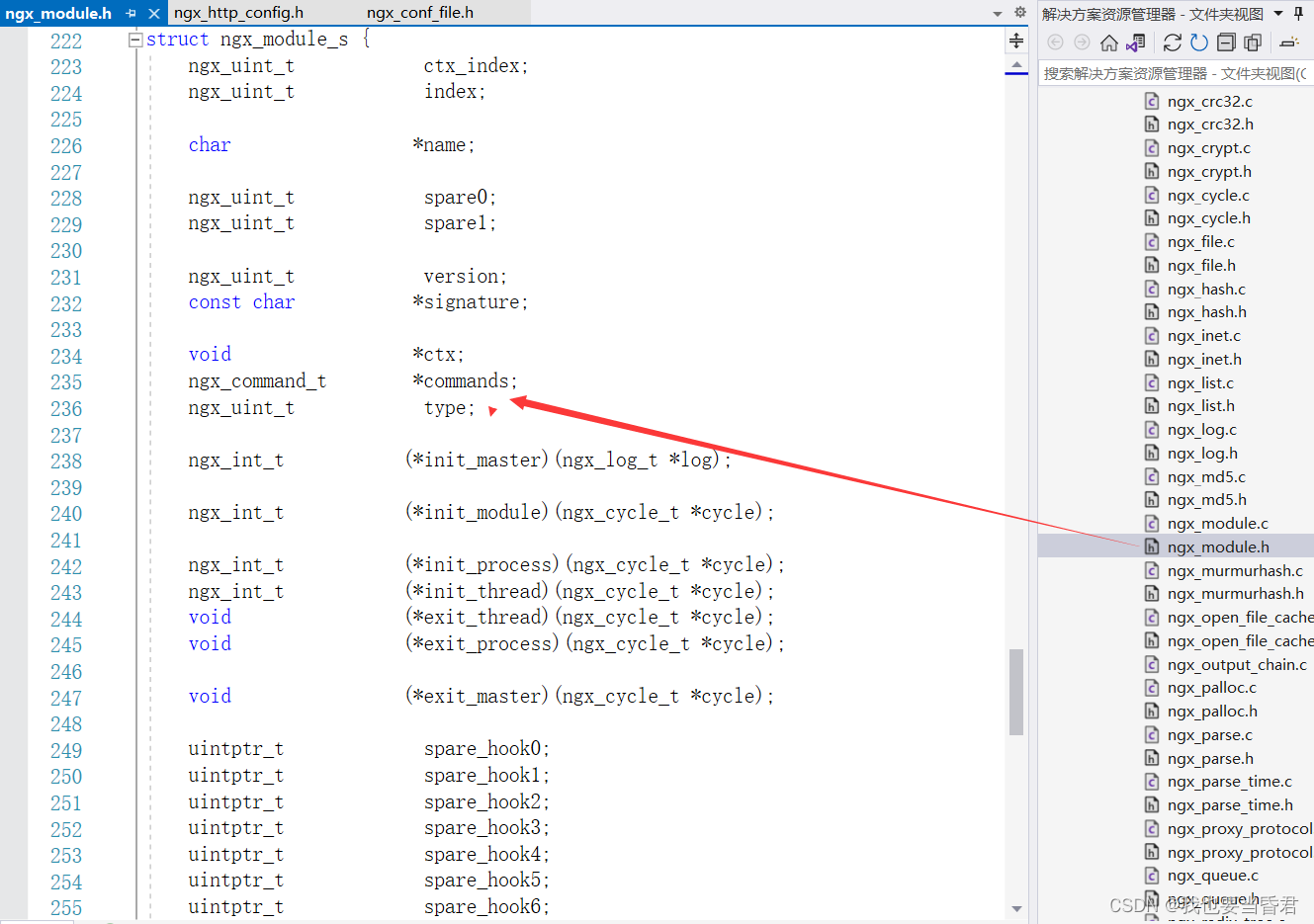
Task: Select ngx_crc32.h in the file tree
Action: (1210, 125)
